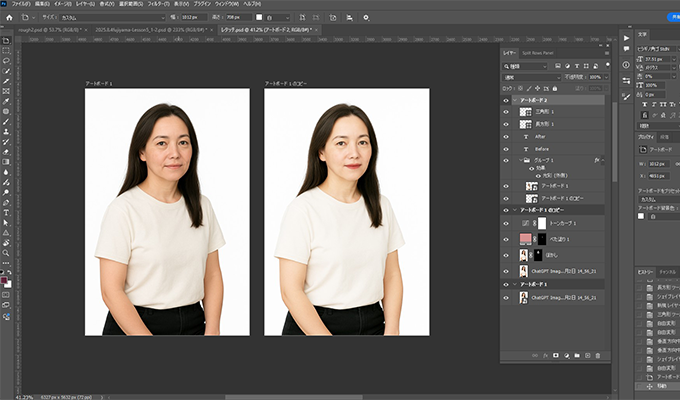Pick the Horizontal Type tool
The image size is (680, 400).
(x=6, y=213)
